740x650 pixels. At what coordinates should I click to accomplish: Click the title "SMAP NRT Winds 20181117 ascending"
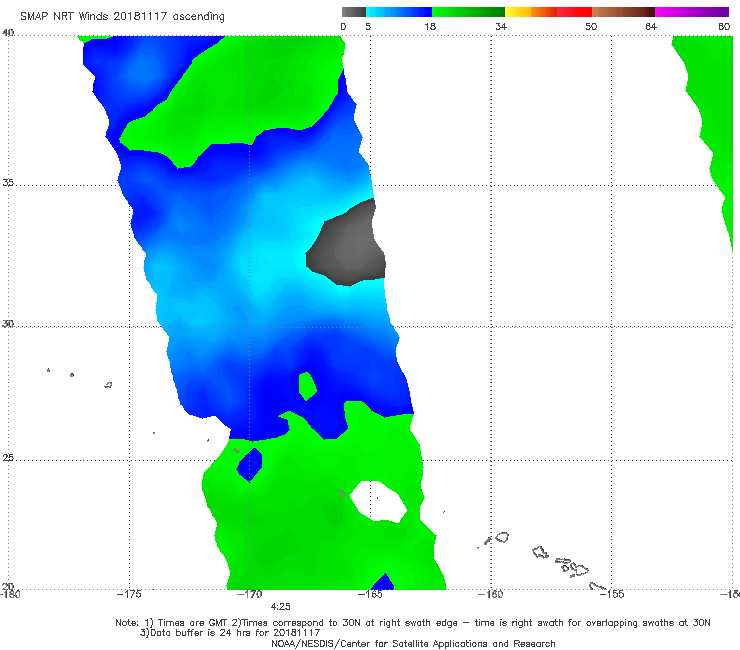(122, 17)
